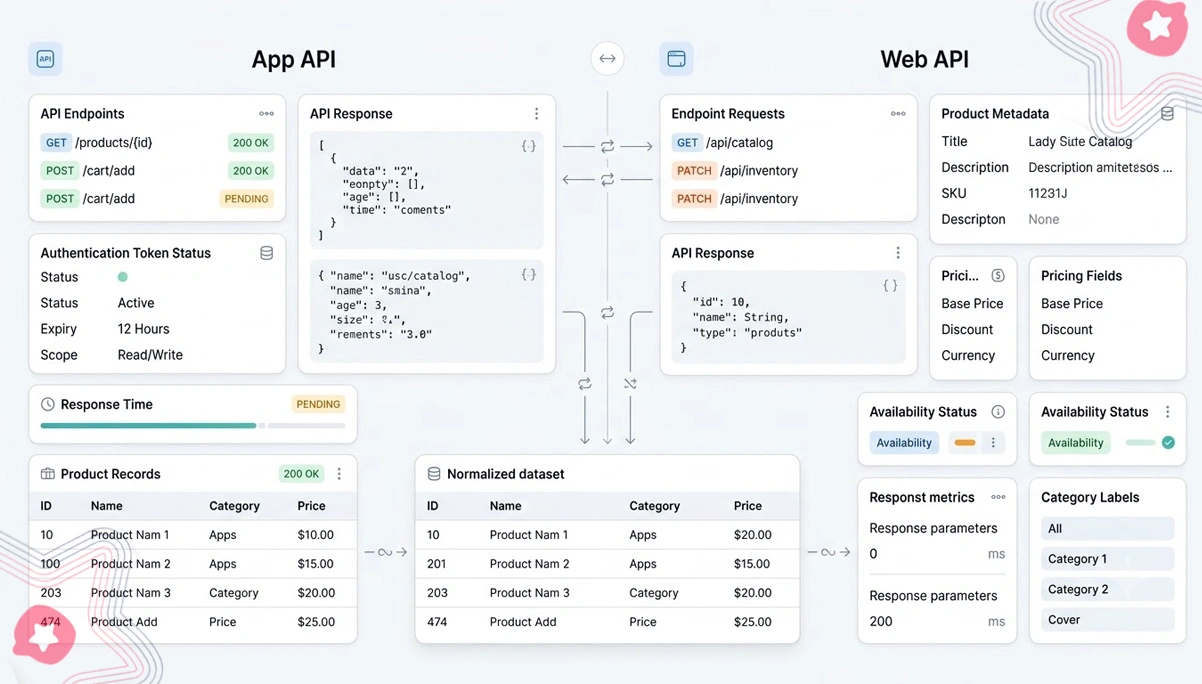Click braces icon on usc/catalog JSON block
The image size is (1202, 684).
(528, 274)
